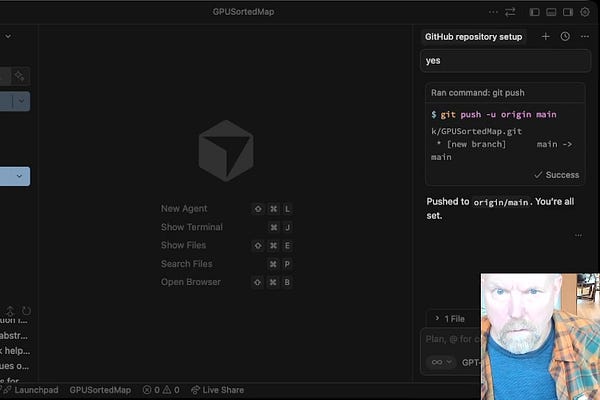Click Show Files in the welcome shortcuts
Screen dimensions: 600x400
coord(183,245)
